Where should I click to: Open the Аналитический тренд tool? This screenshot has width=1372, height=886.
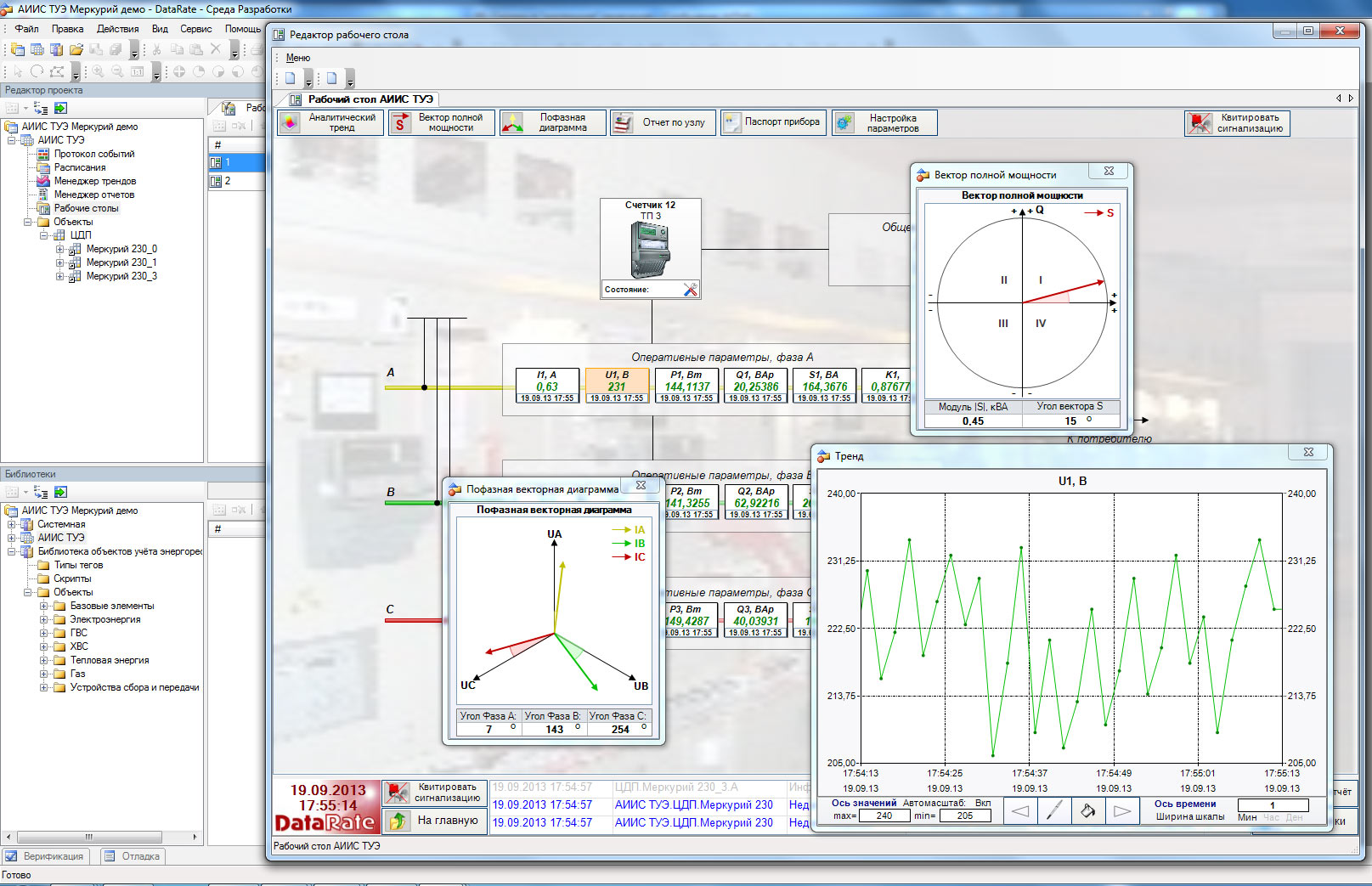pos(330,123)
